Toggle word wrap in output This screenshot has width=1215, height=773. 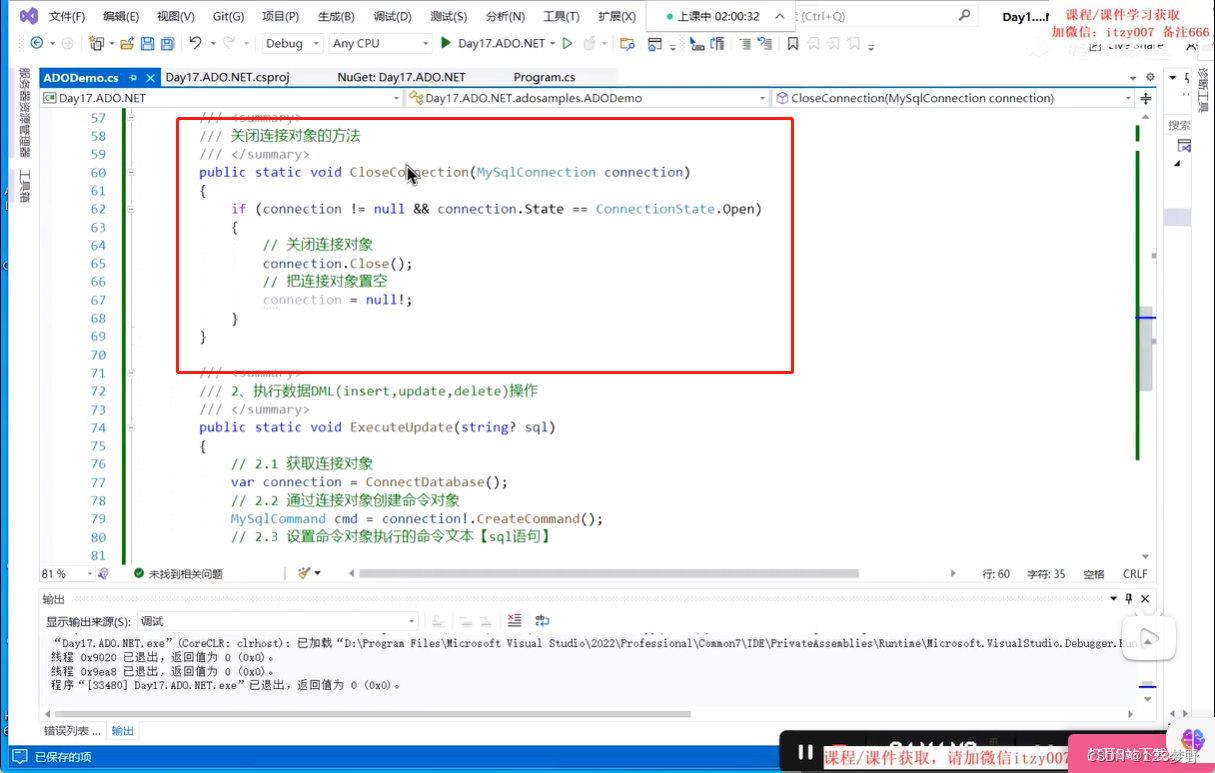[x=542, y=621]
